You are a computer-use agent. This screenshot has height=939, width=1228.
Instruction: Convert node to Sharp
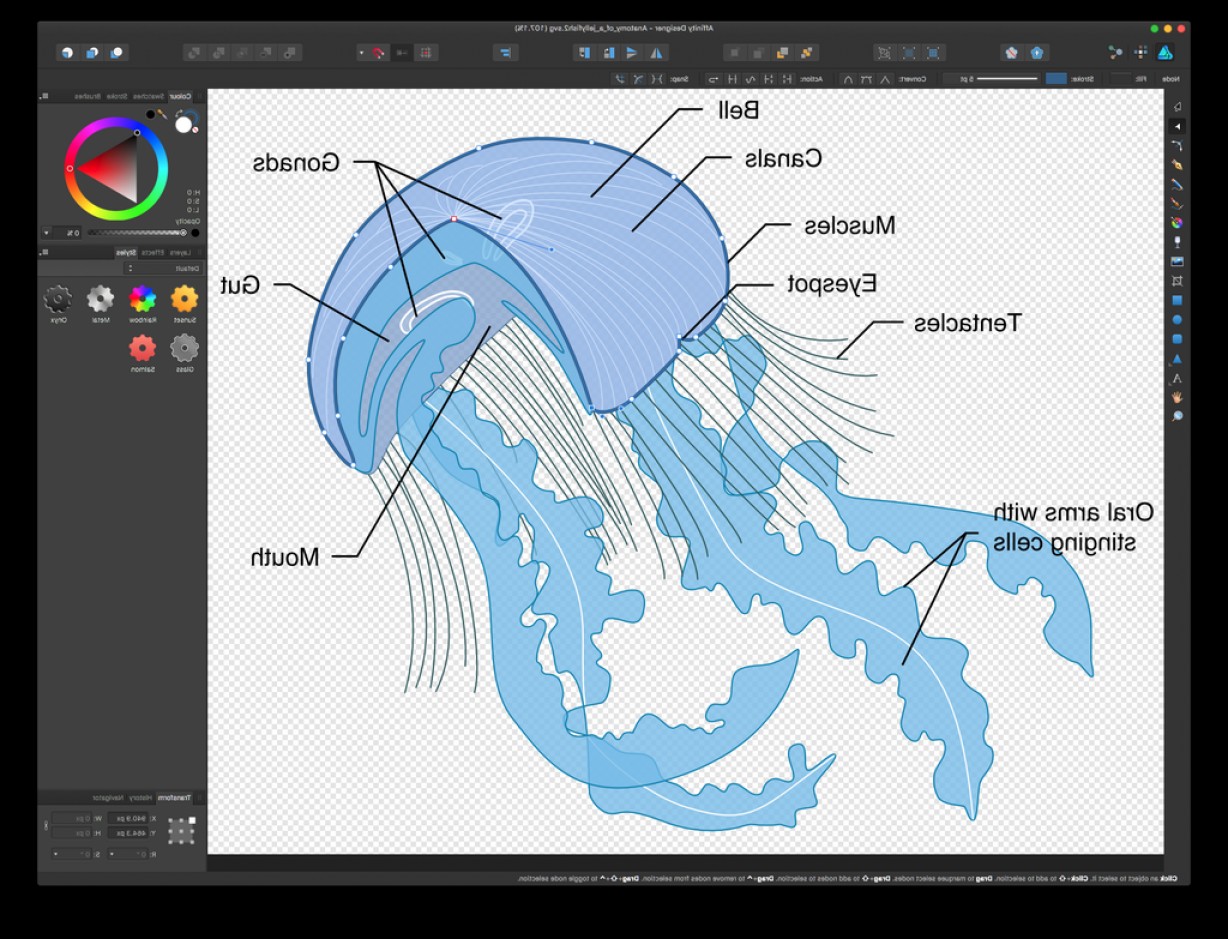[x=885, y=78]
